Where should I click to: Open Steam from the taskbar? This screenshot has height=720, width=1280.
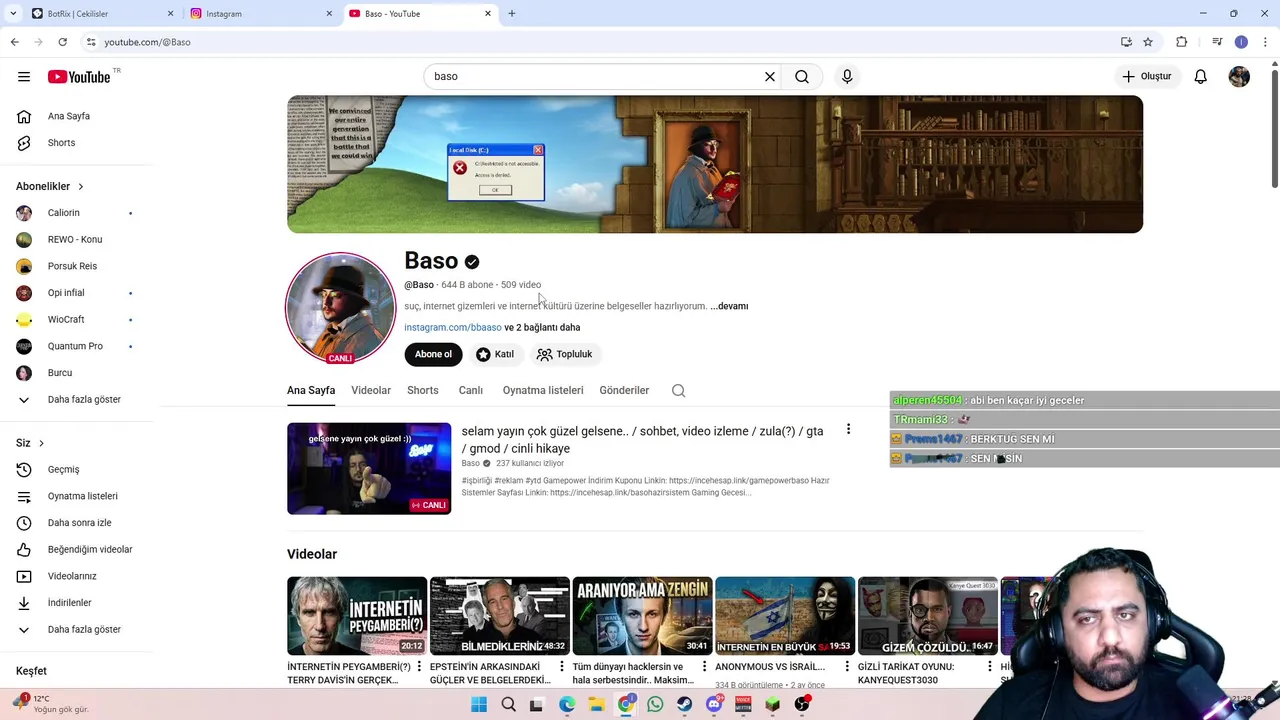684,705
